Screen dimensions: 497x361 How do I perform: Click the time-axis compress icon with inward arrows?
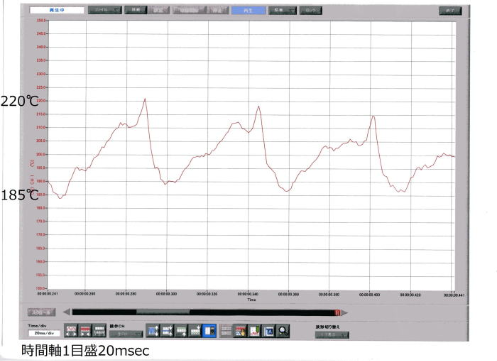point(85,331)
